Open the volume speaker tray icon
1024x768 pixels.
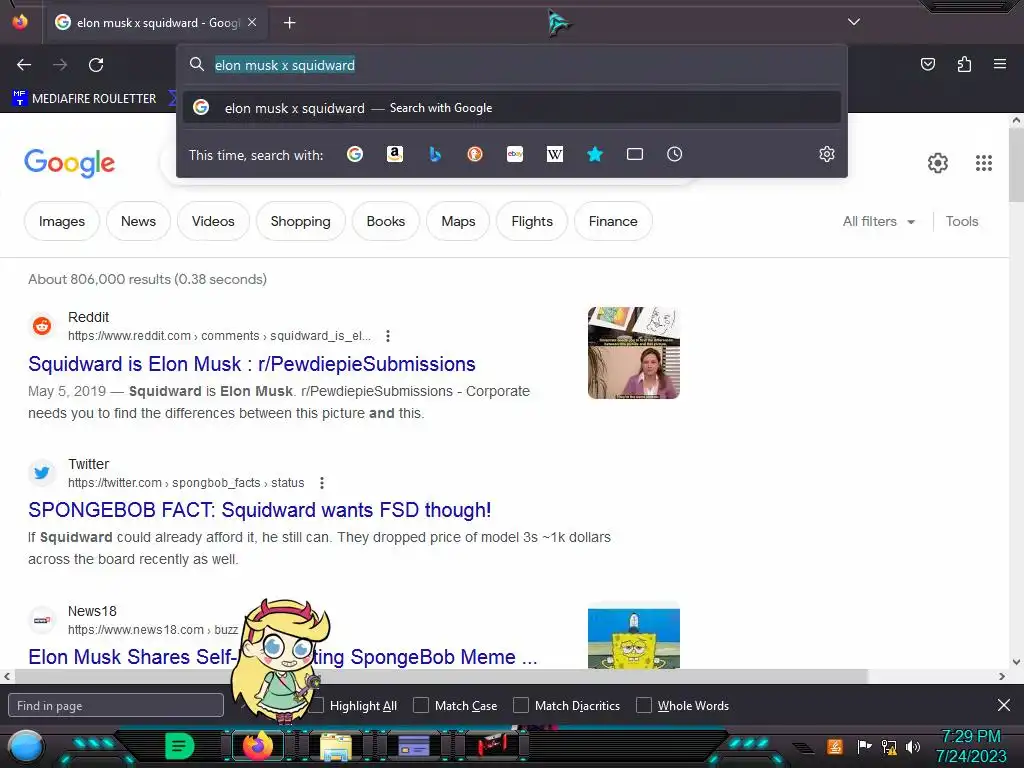click(x=912, y=746)
